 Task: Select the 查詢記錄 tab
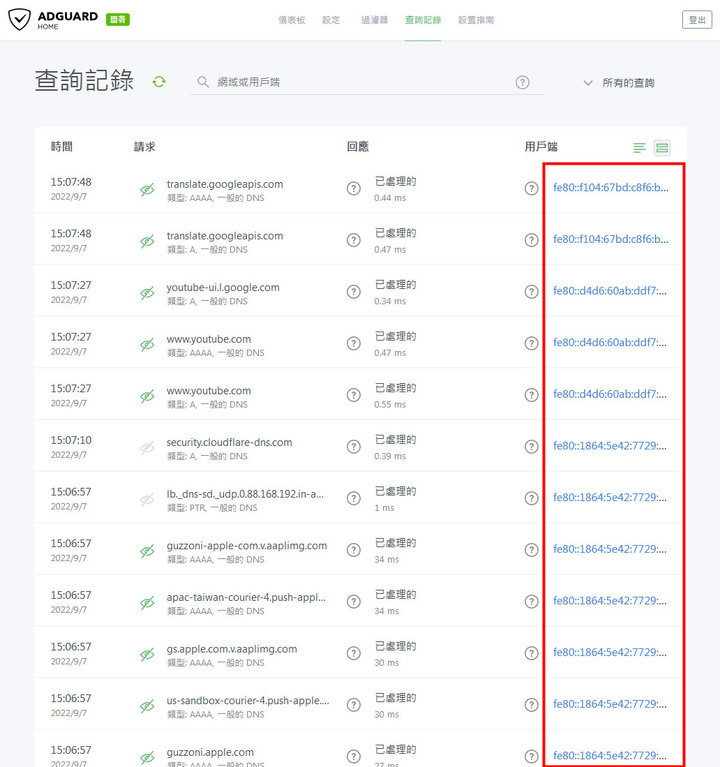tap(423, 20)
